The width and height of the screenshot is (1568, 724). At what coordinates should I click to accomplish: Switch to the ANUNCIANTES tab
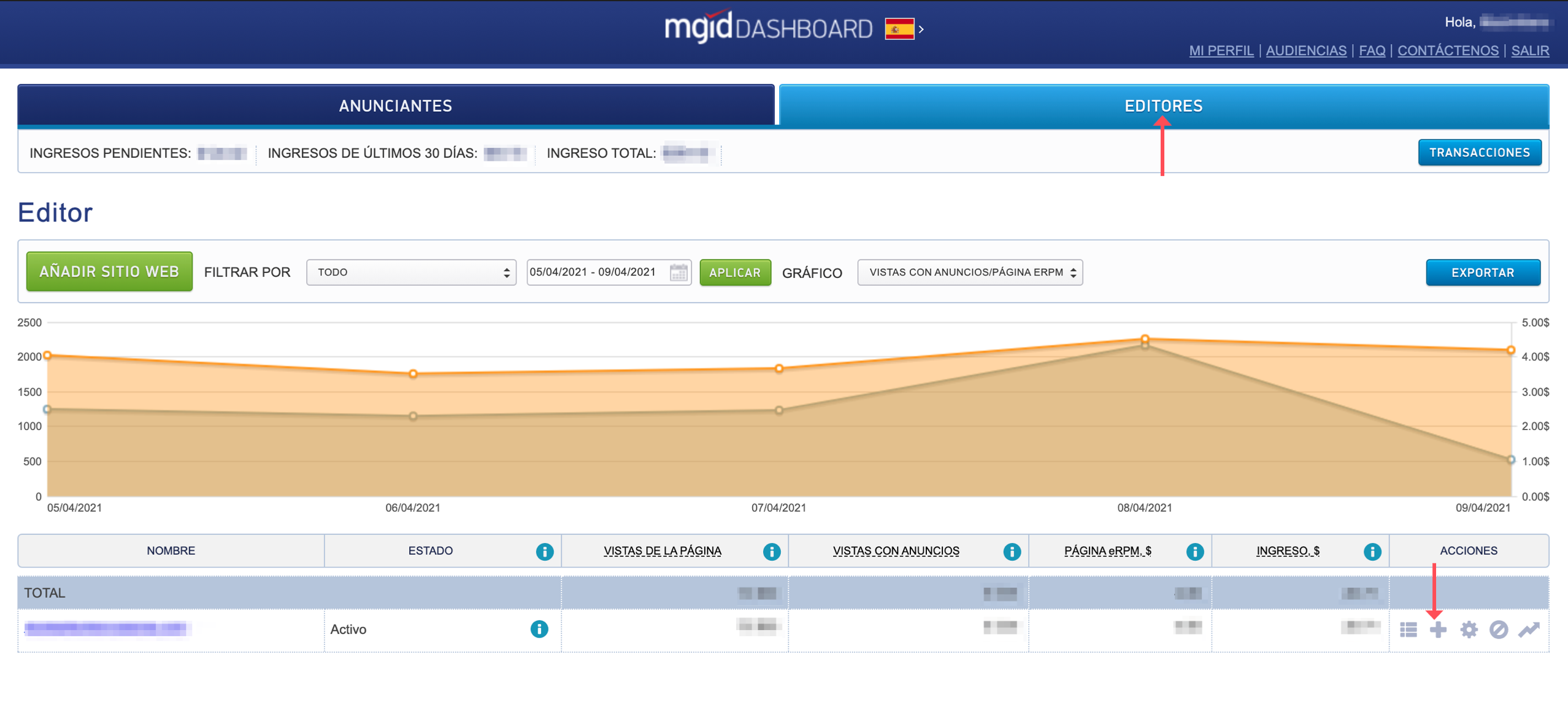396,106
